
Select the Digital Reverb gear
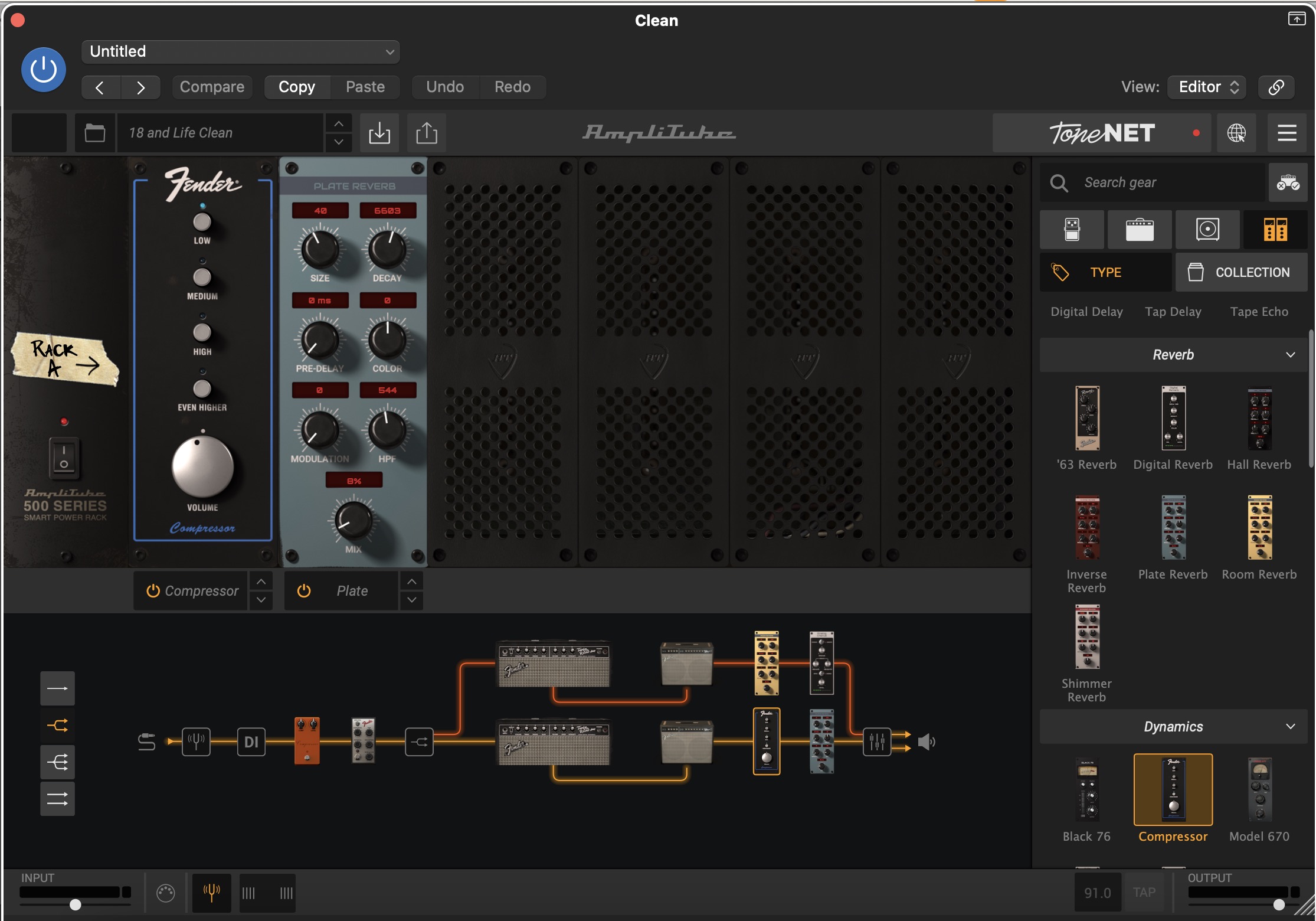coord(1173,429)
